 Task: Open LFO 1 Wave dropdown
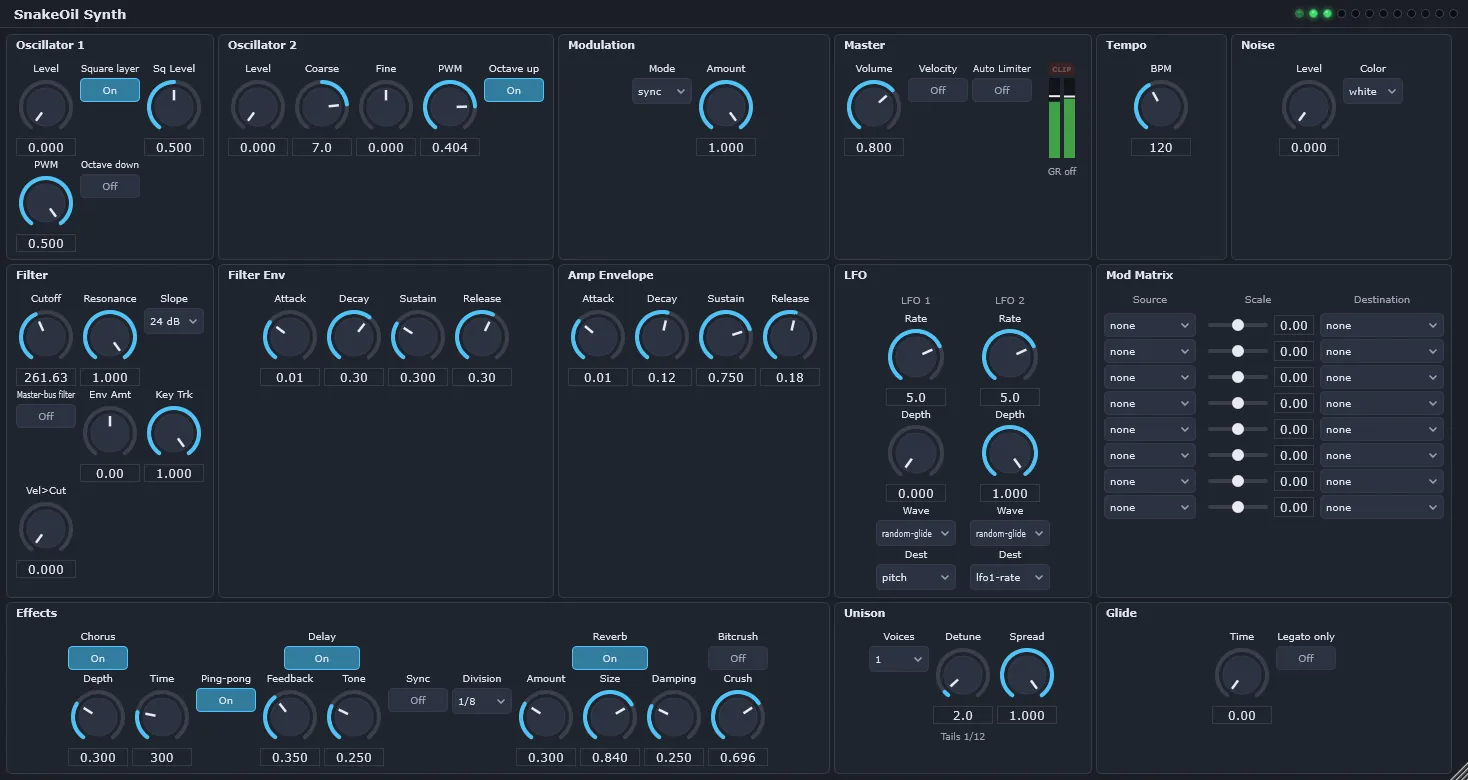tap(916, 533)
